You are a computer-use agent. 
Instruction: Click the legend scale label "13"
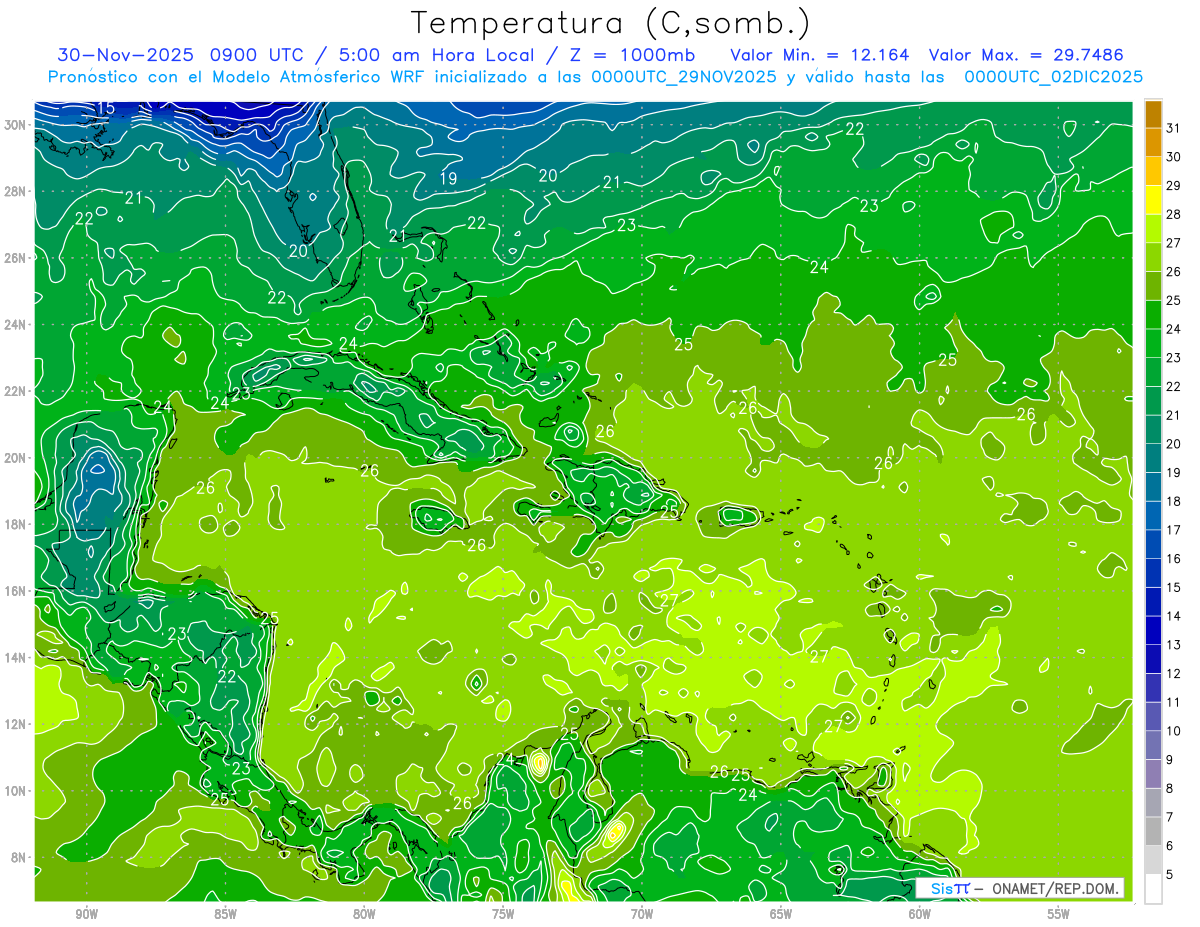tap(1173, 645)
